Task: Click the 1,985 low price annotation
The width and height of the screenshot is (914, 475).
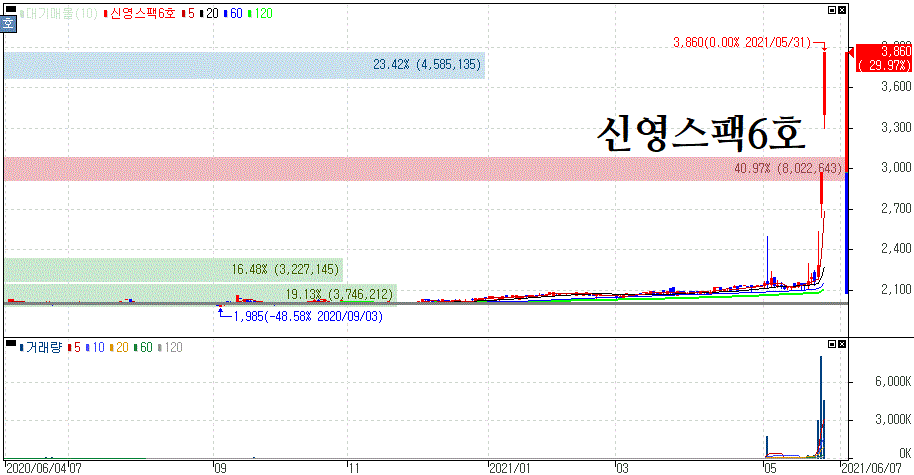Action: tap(308, 317)
